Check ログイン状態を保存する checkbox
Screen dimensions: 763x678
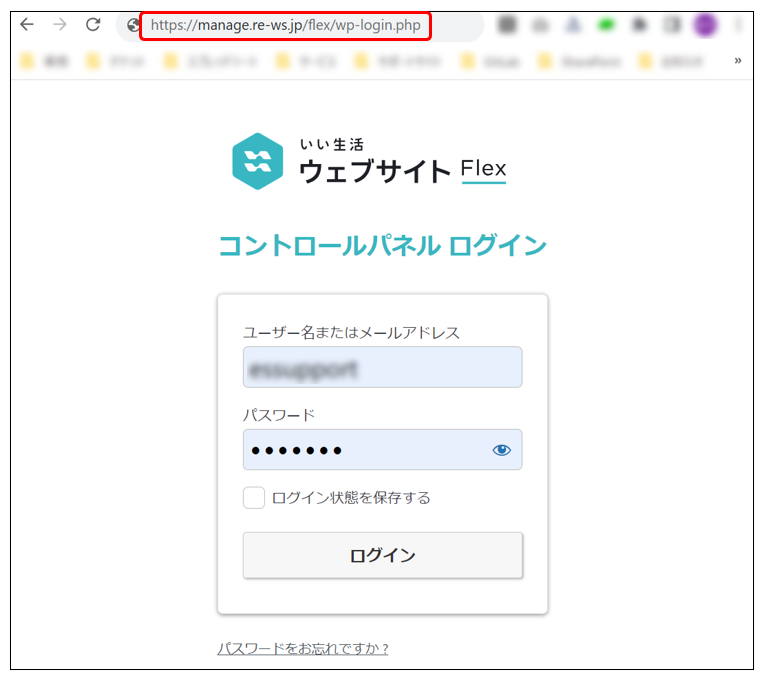254,497
